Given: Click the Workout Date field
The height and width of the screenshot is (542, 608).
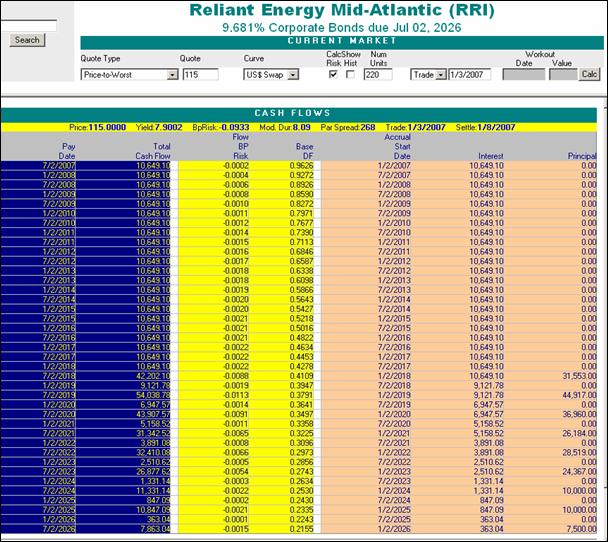Looking at the screenshot, I should click(524, 74).
